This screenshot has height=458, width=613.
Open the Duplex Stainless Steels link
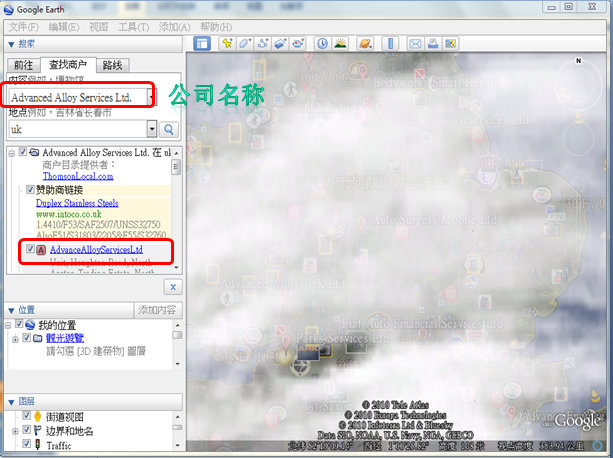point(77,203)
